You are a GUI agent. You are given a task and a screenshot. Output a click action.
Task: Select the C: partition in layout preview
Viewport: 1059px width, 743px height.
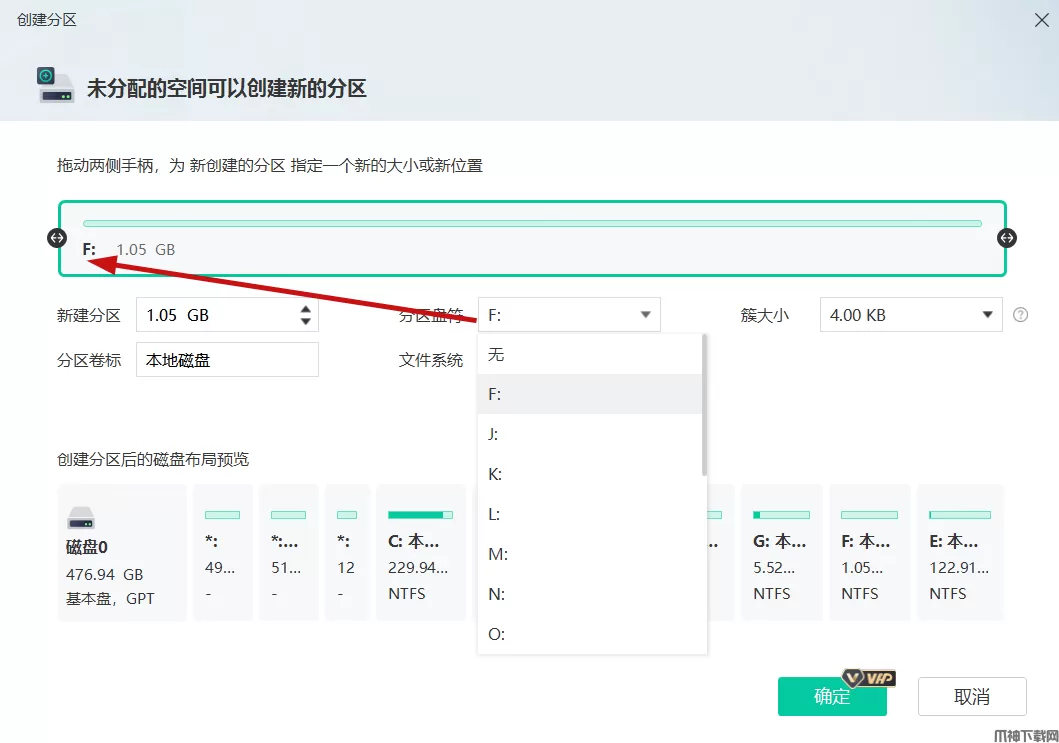click(419, 553)
